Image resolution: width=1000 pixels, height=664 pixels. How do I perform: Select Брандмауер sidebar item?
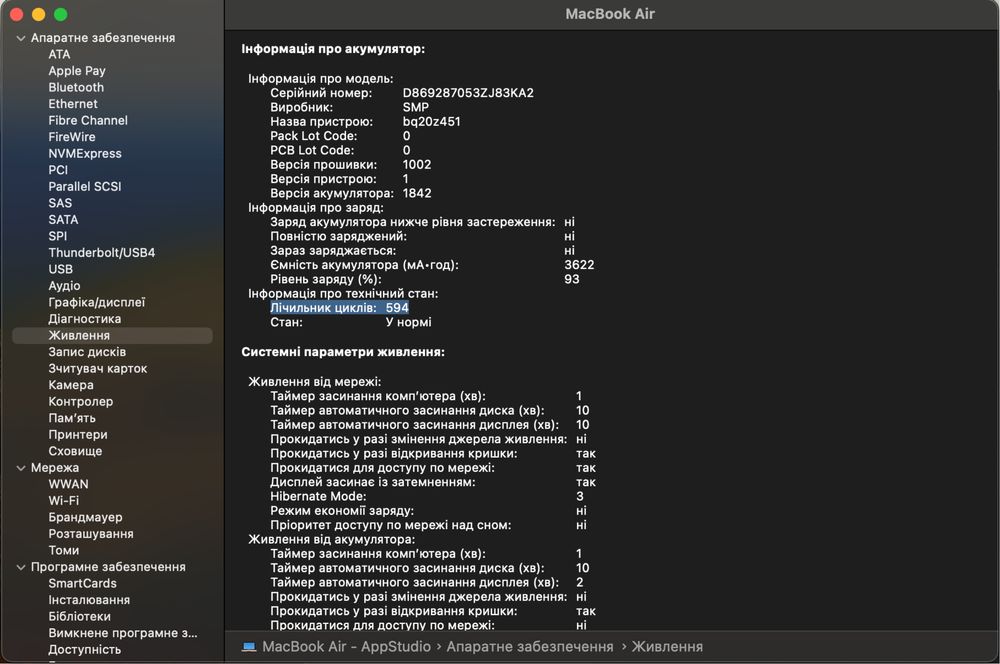(85, 517)
